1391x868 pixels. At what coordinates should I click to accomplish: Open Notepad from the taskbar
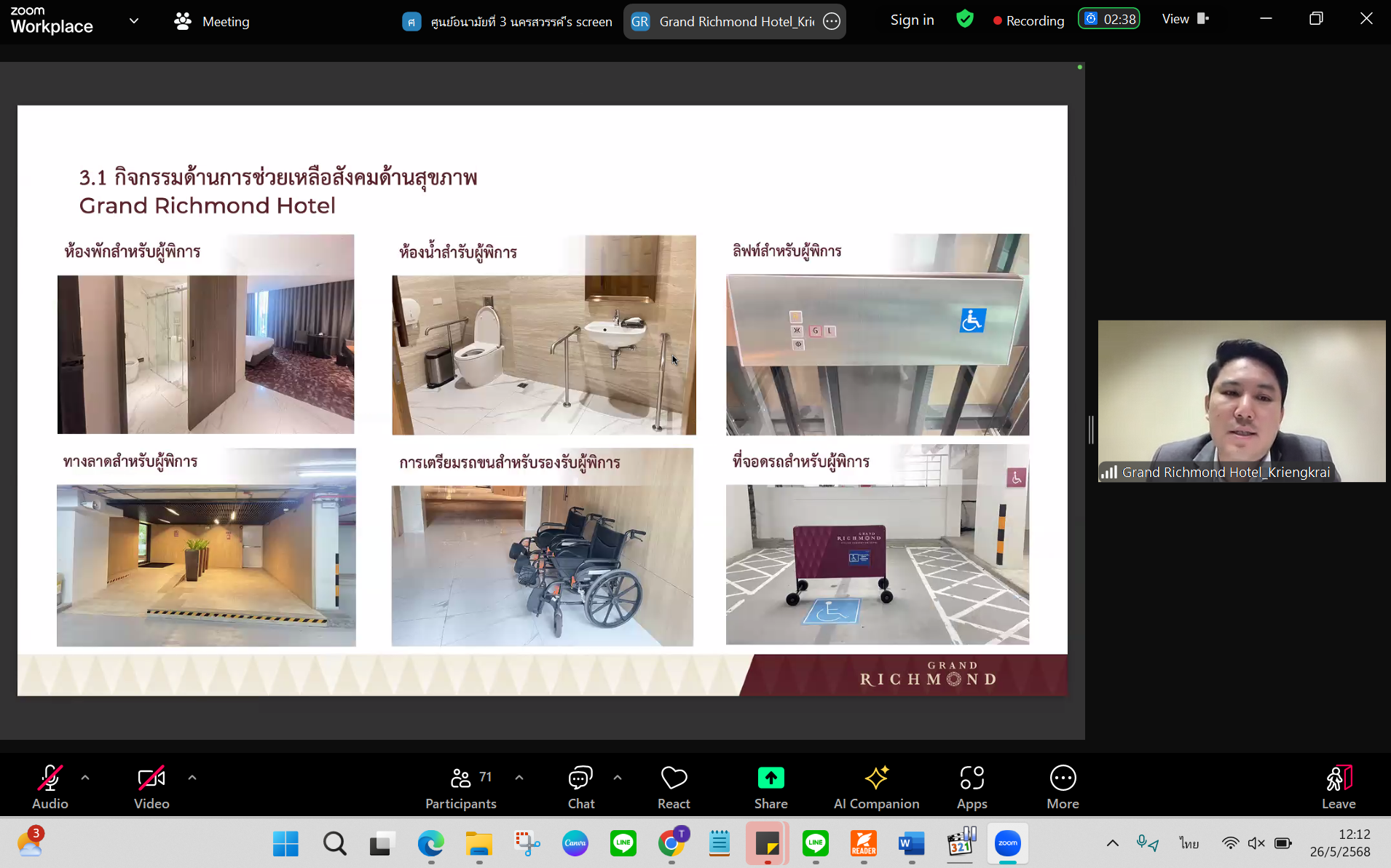720,844
